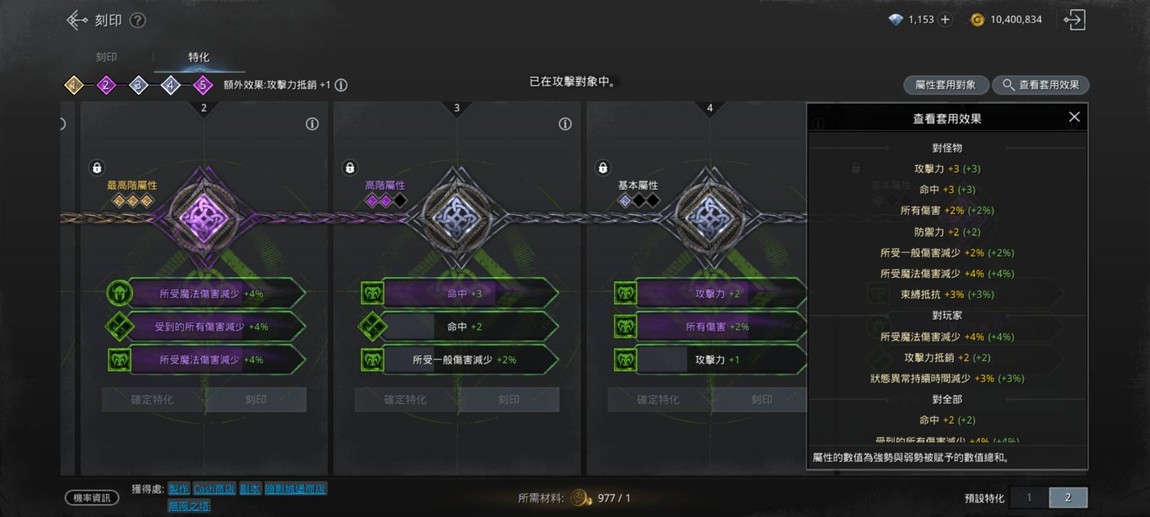The width and height of the screenshot is (1150, 517).
Task: Toggle the lock on the 最高階屬性 slot
Action: click(97, 168)
